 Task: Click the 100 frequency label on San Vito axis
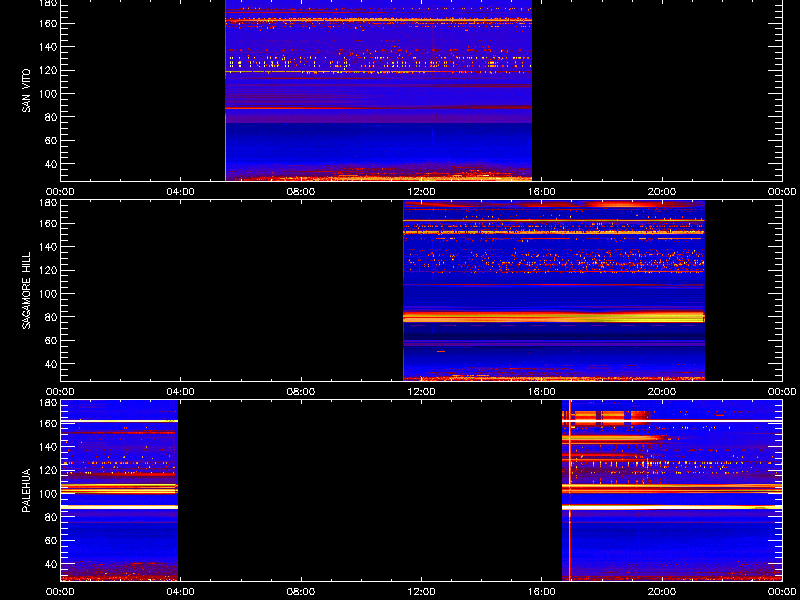(x=47, y=94)
